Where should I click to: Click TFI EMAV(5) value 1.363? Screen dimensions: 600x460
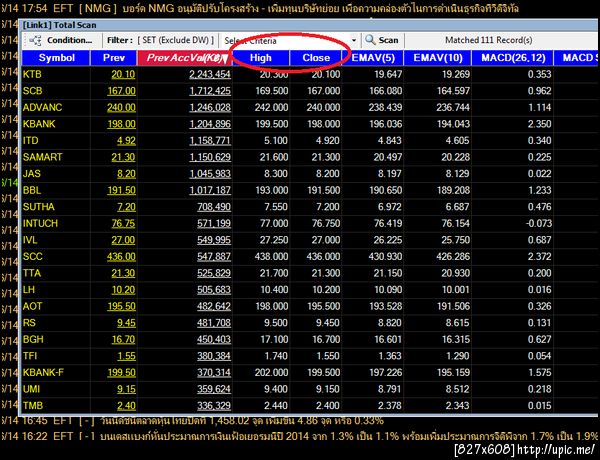(390, 356)
